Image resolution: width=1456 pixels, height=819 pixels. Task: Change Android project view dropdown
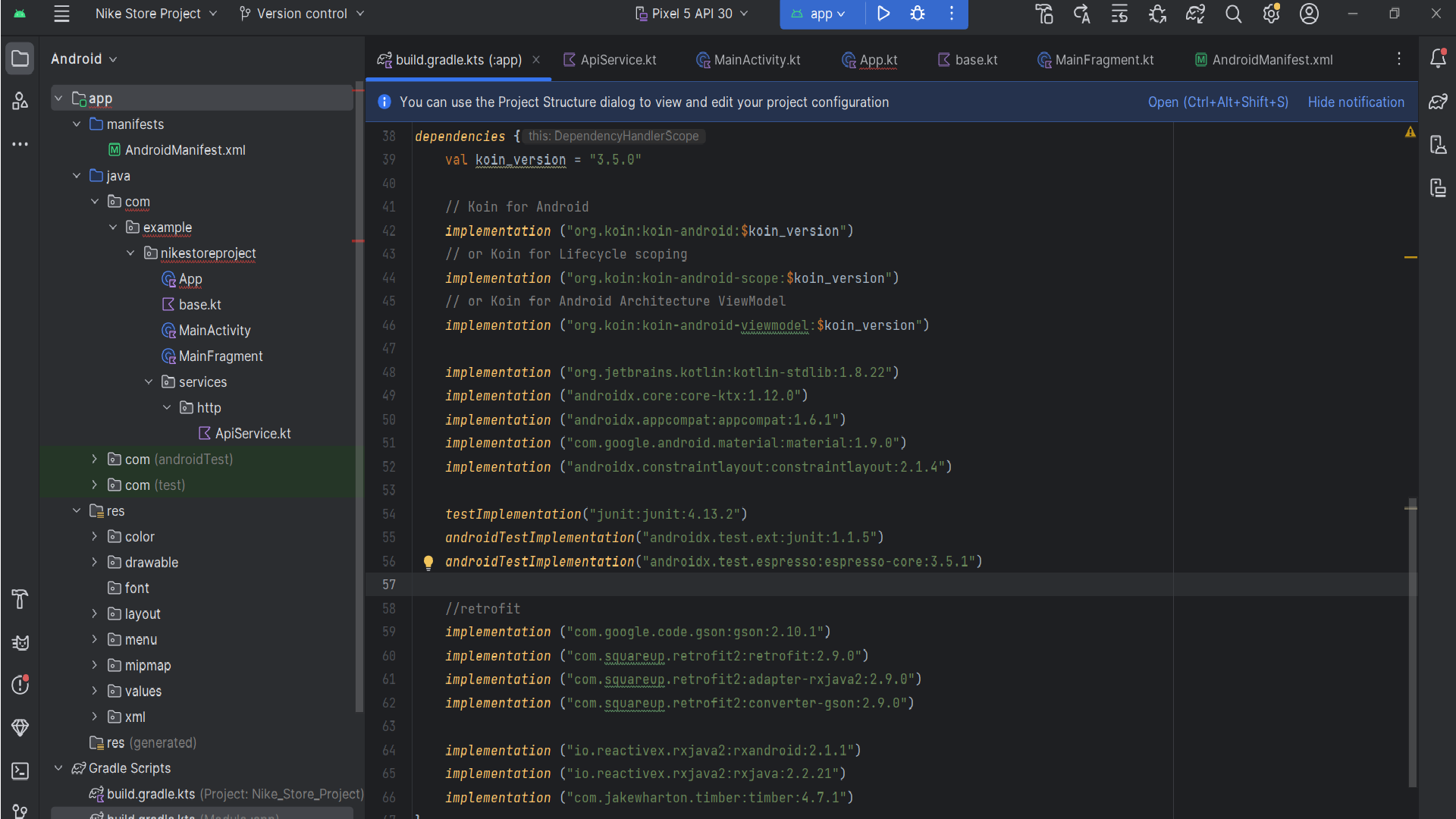point(84,59)
